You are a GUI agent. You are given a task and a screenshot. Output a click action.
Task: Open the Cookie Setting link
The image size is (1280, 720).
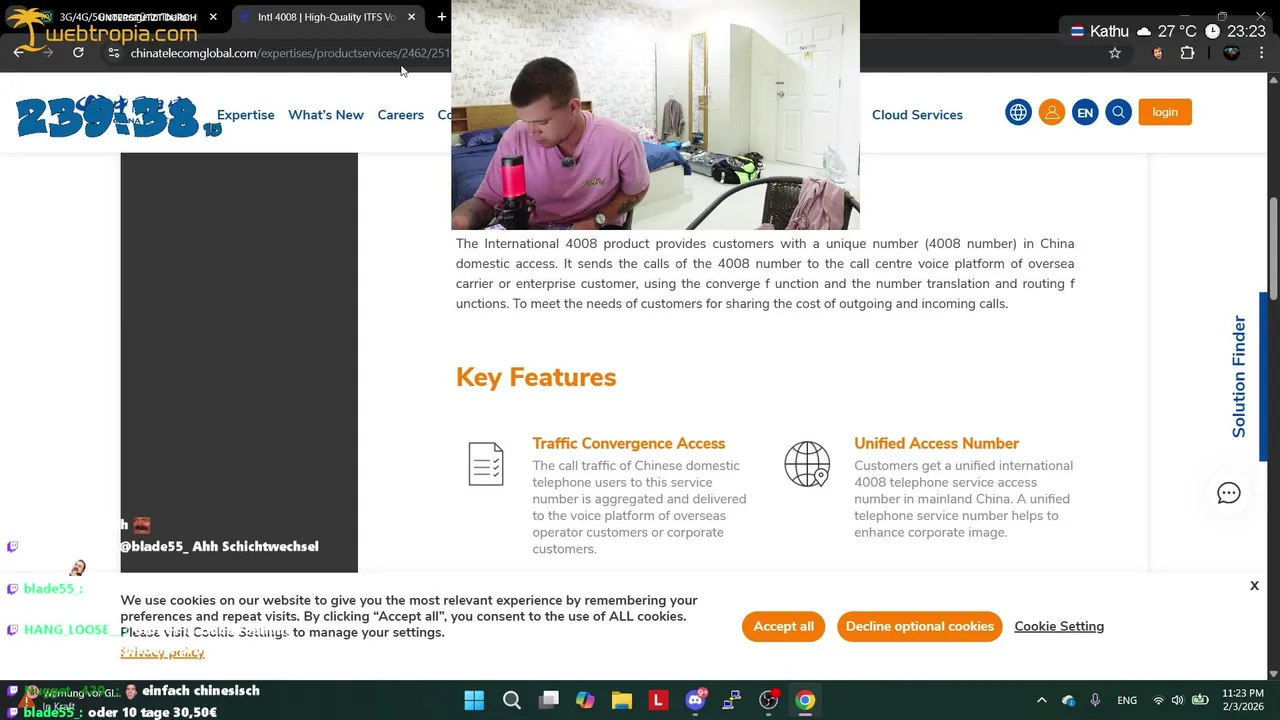[x=1059, y=626]
